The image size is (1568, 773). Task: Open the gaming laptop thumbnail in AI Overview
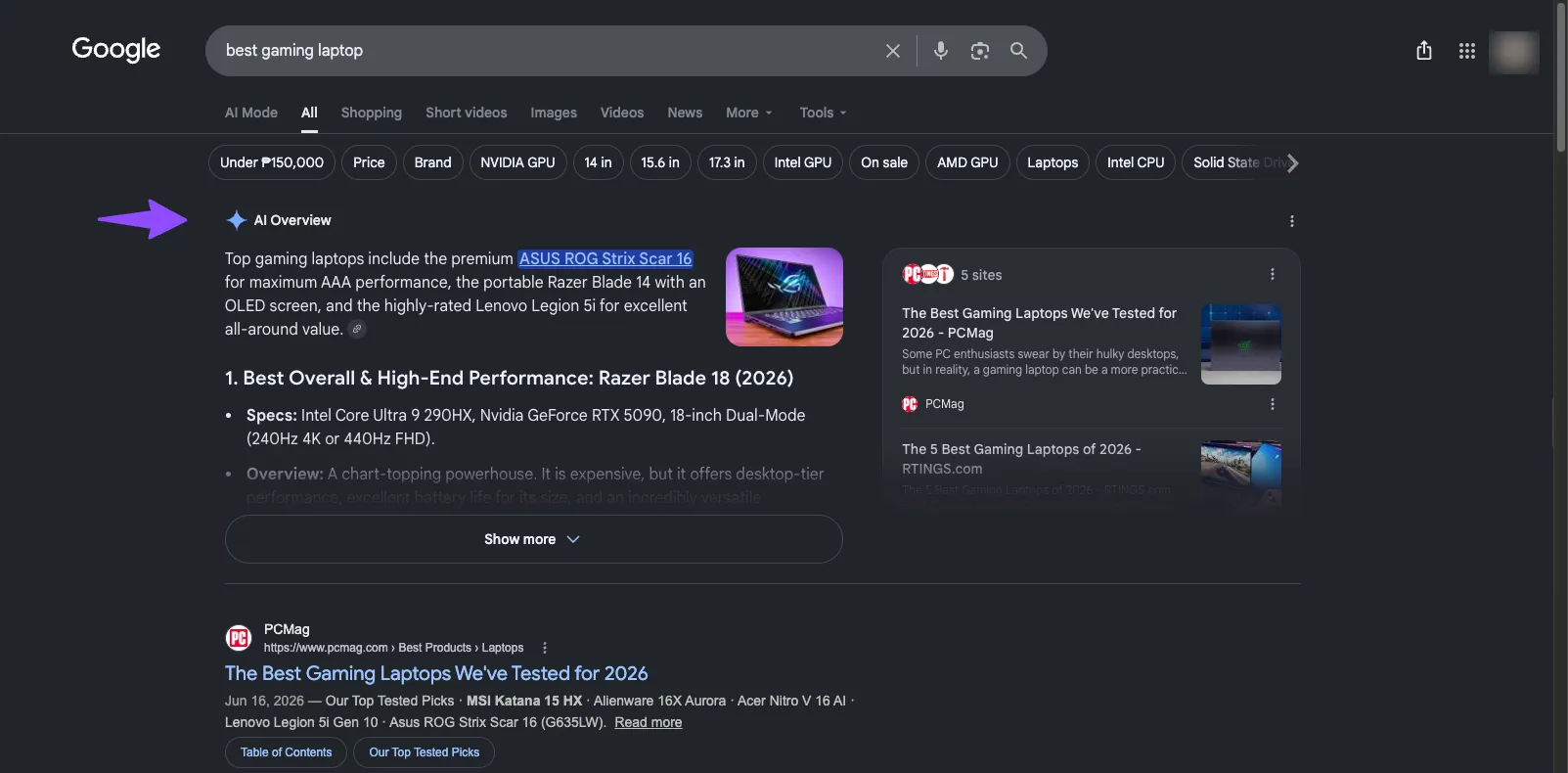(x=784, y=296)
